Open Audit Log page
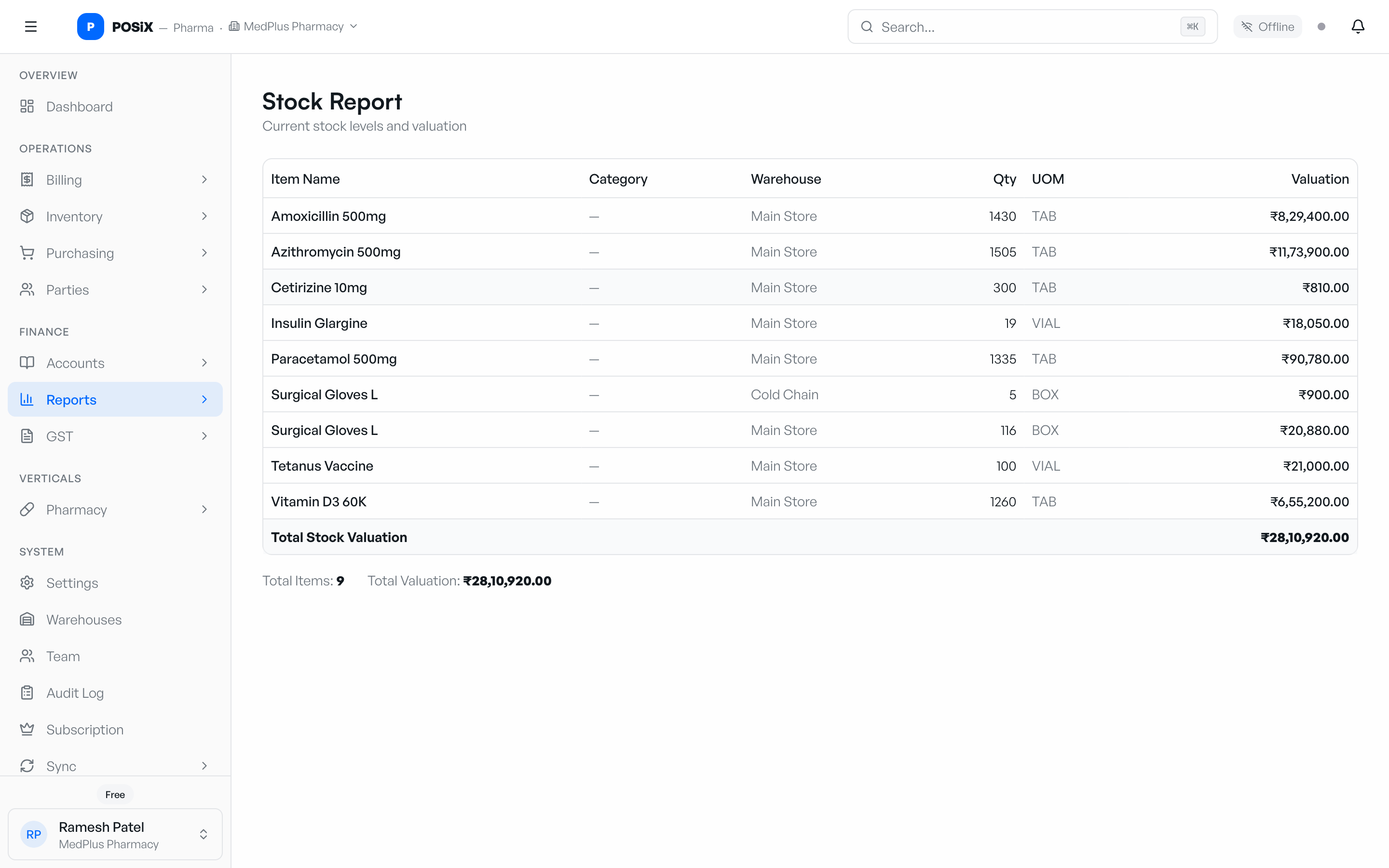Screen dimensions: 1389x868 [x=115, y=693]
